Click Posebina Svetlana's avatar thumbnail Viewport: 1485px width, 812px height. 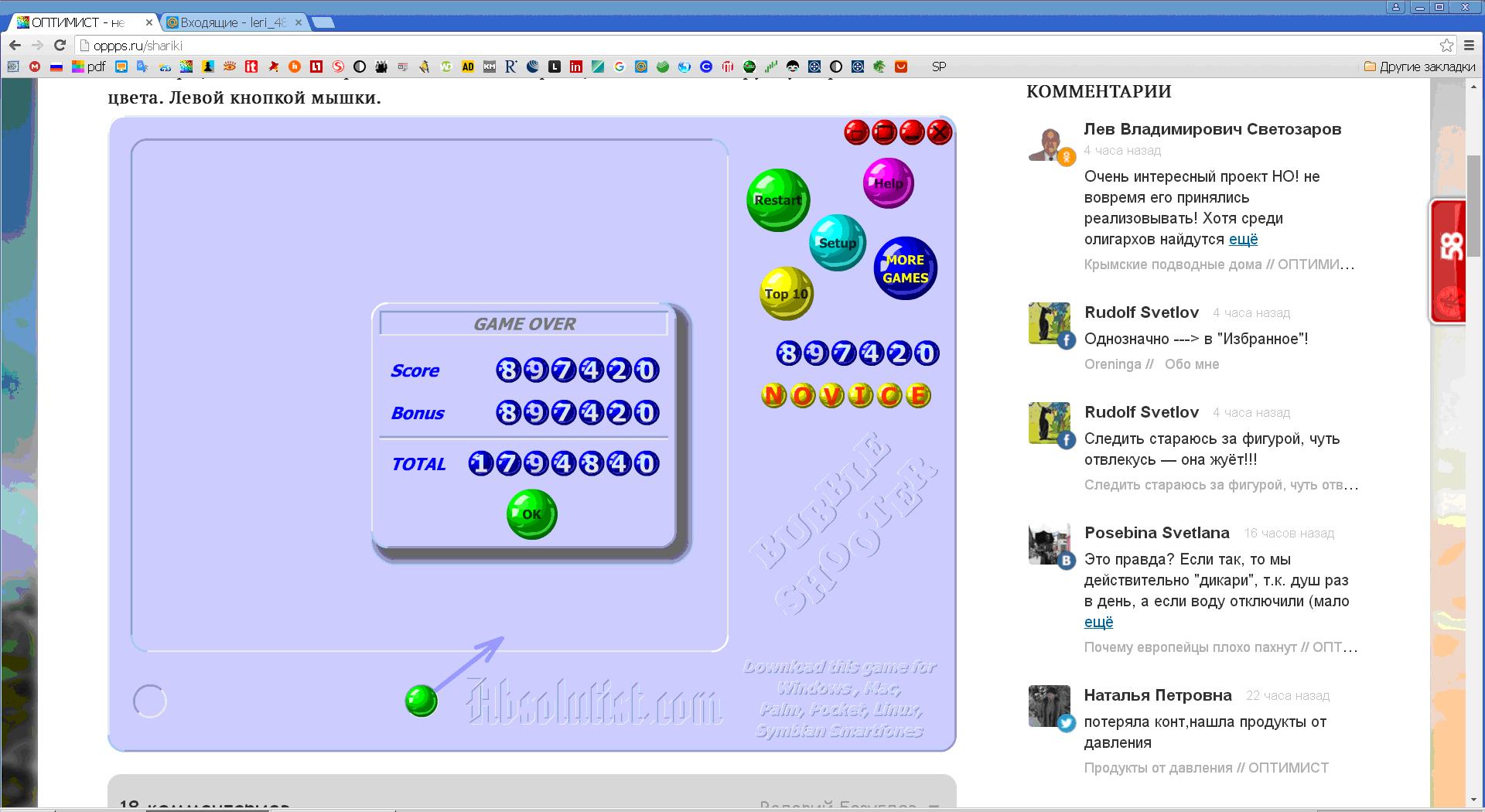[x=1050, y=544]
